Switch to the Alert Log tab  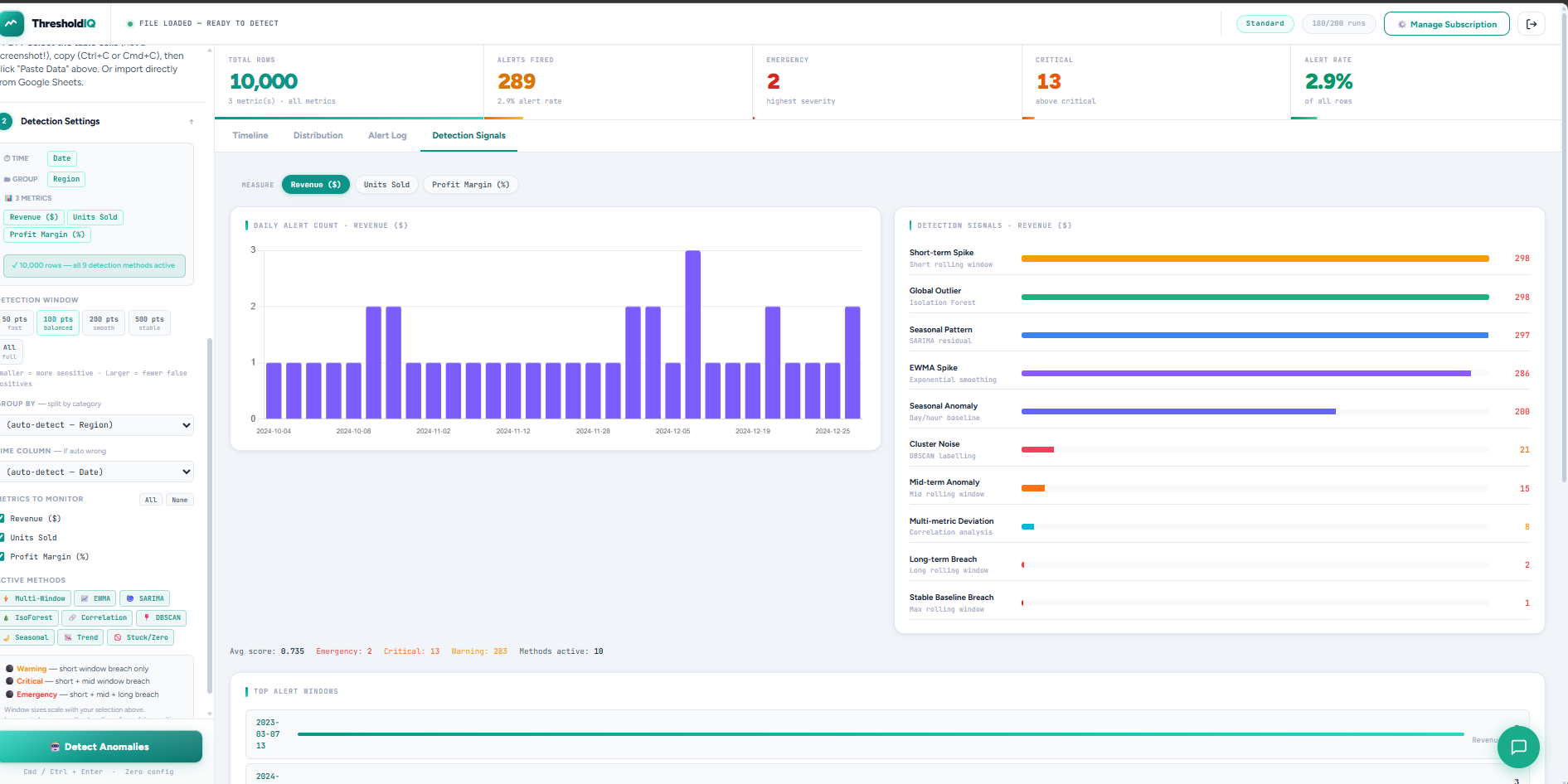pyautogui.click(x=386, y=135)
